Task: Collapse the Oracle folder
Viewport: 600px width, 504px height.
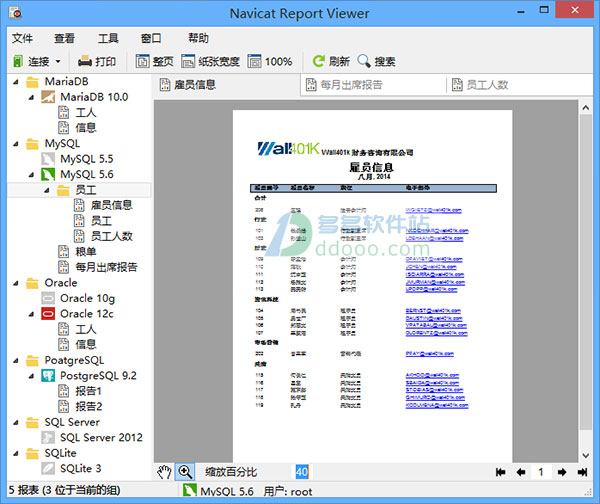Action: pos(16,283)
